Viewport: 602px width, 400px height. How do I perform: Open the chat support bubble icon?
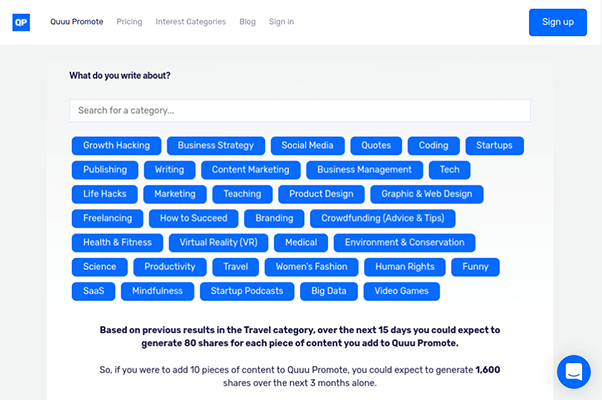[574, 372]
